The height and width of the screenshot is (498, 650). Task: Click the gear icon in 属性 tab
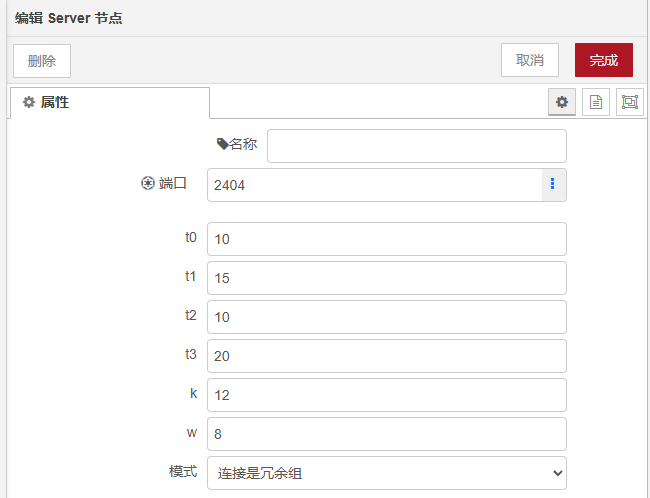click(x=29, y=102)
